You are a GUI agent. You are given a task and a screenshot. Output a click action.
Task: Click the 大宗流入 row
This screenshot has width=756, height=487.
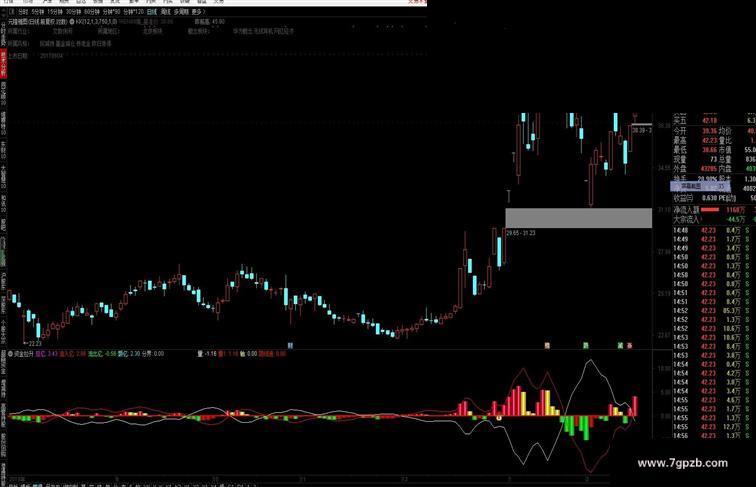click(x=715, y=219)
